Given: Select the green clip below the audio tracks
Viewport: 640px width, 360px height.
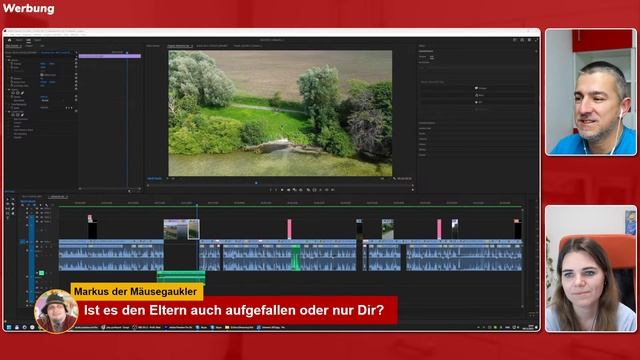Looking at the screenshot, I should pos(181,277).
